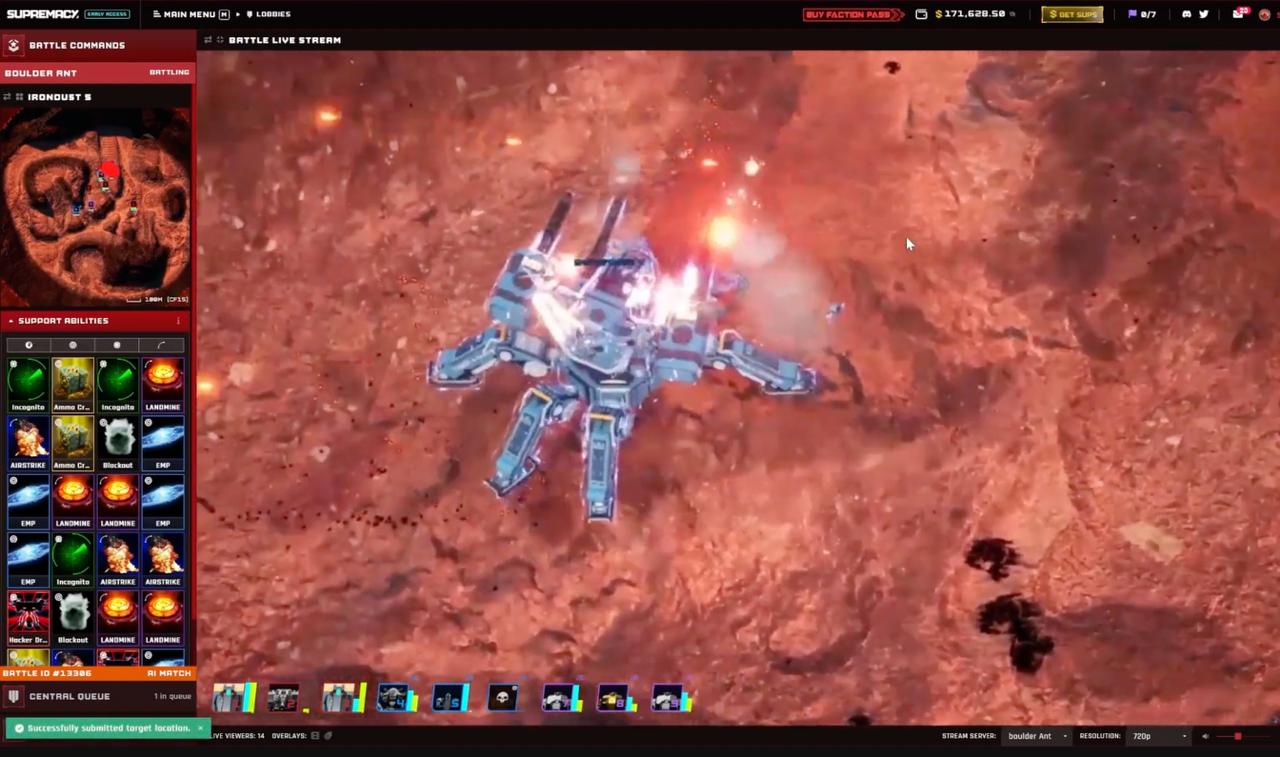Image resolution: width=1280 pixels, height=757 pixels.
Task: Click the skull mech status icon
Action: click(503, 698)
